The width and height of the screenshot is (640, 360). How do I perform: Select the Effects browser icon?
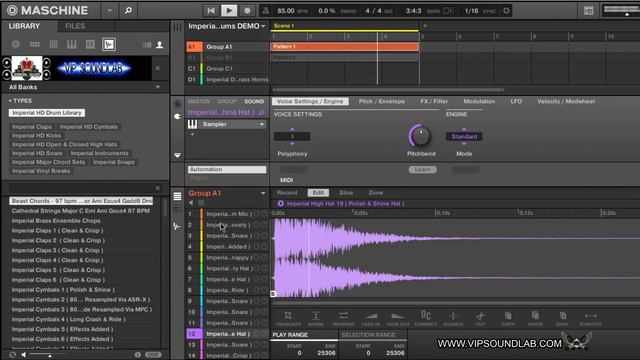pos(90,44)
